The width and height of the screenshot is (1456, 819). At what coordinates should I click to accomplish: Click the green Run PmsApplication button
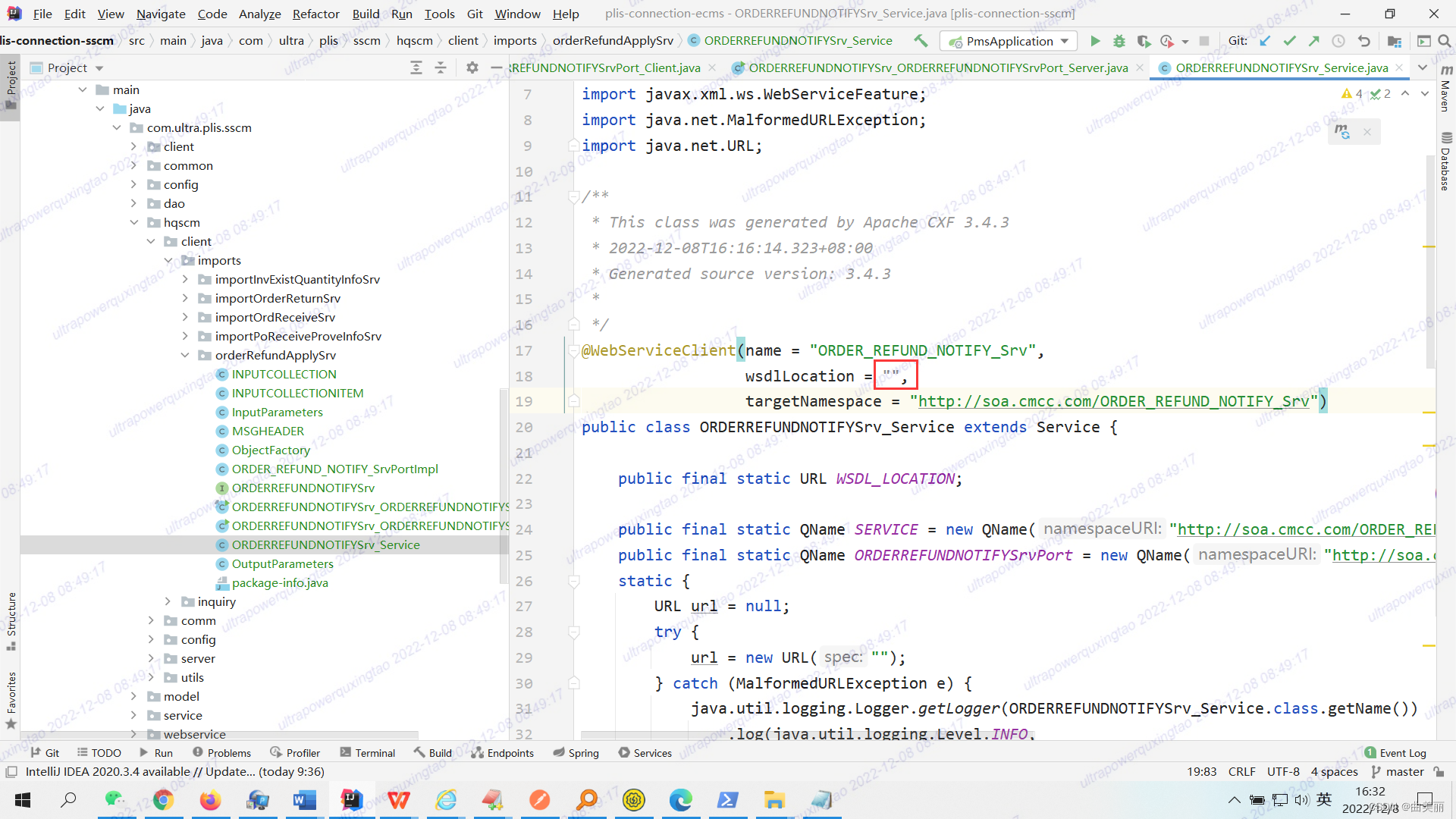pos(1095,41)
